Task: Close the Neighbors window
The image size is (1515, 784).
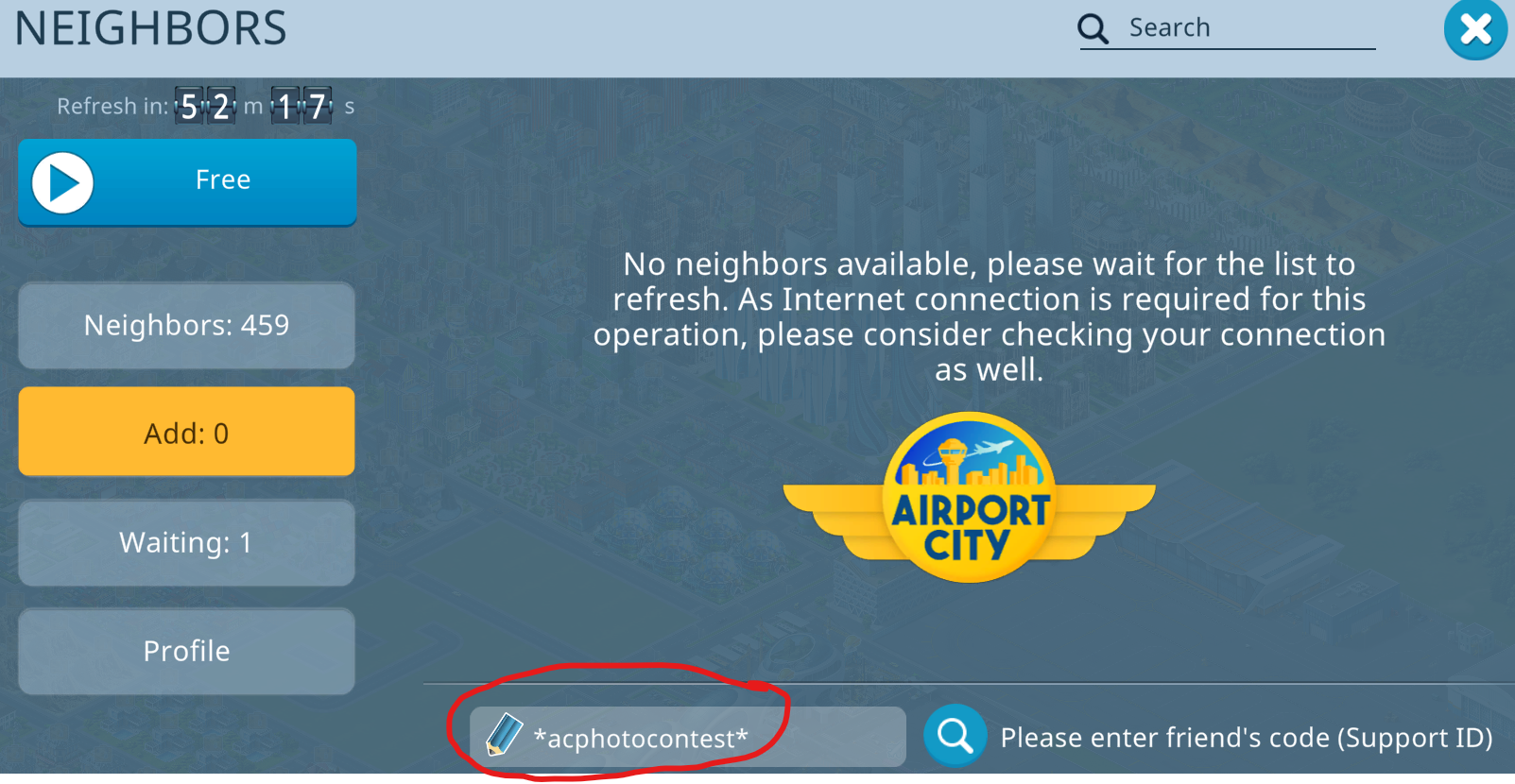Action: coord(1475,29)
